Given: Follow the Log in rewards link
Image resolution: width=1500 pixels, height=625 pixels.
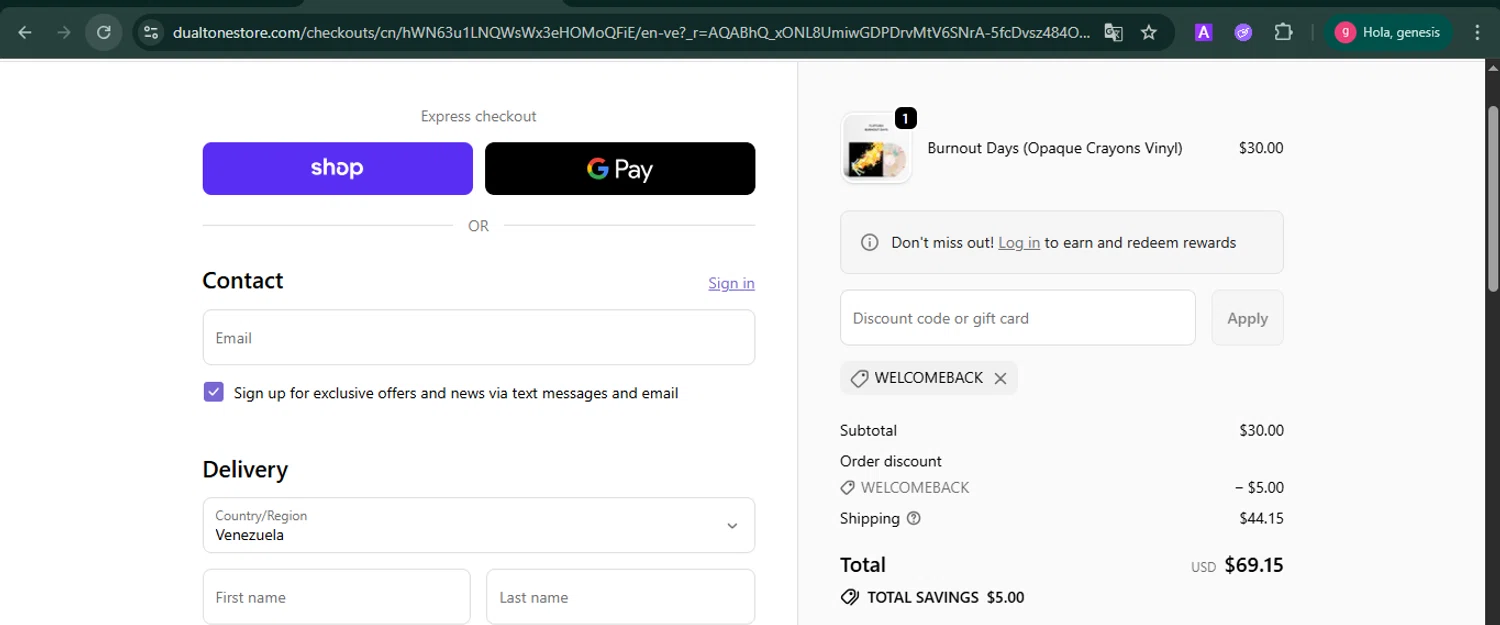Looking at the screenshot, I should point(1019,242).
